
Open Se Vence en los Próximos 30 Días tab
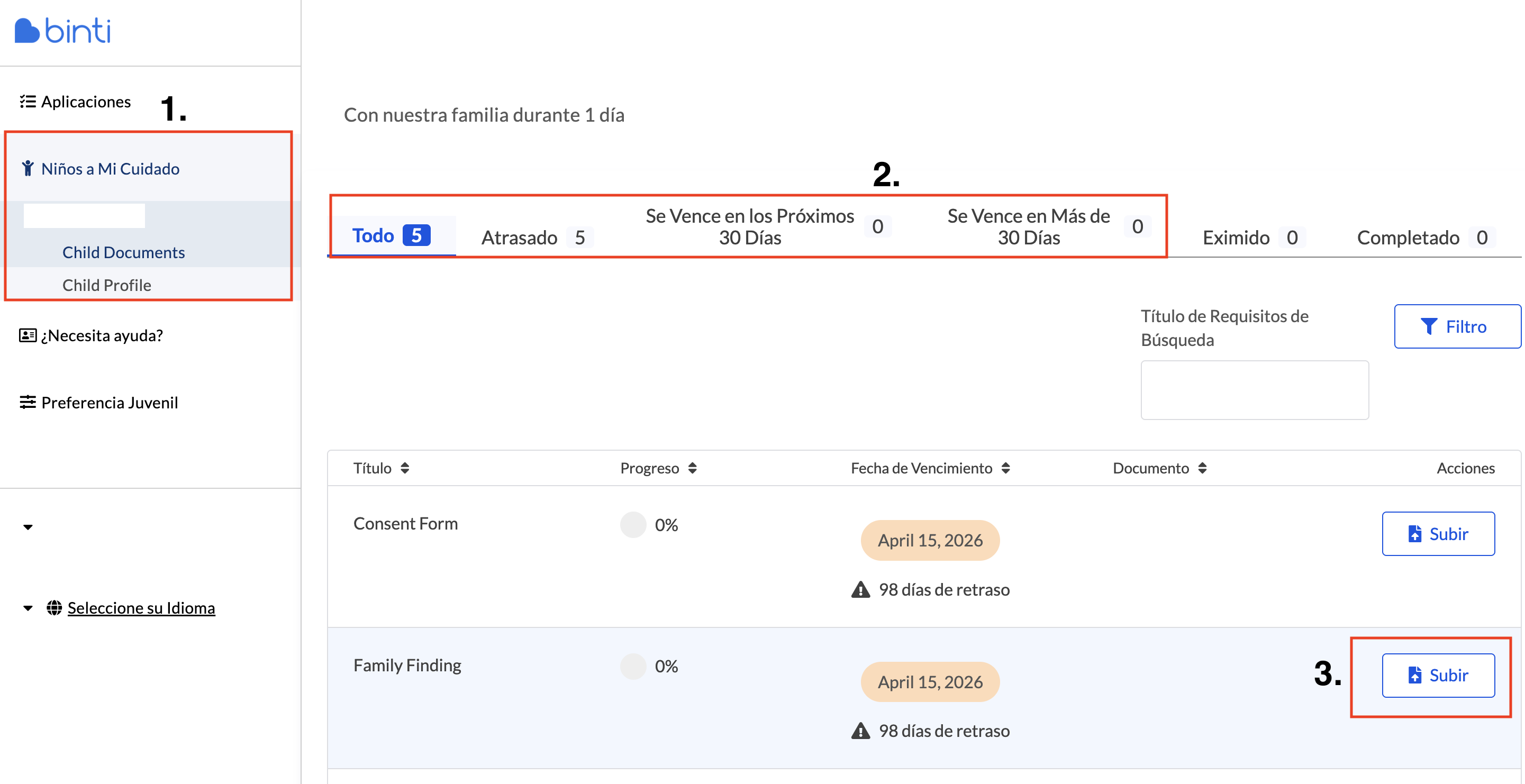click(x=768, y=226)
